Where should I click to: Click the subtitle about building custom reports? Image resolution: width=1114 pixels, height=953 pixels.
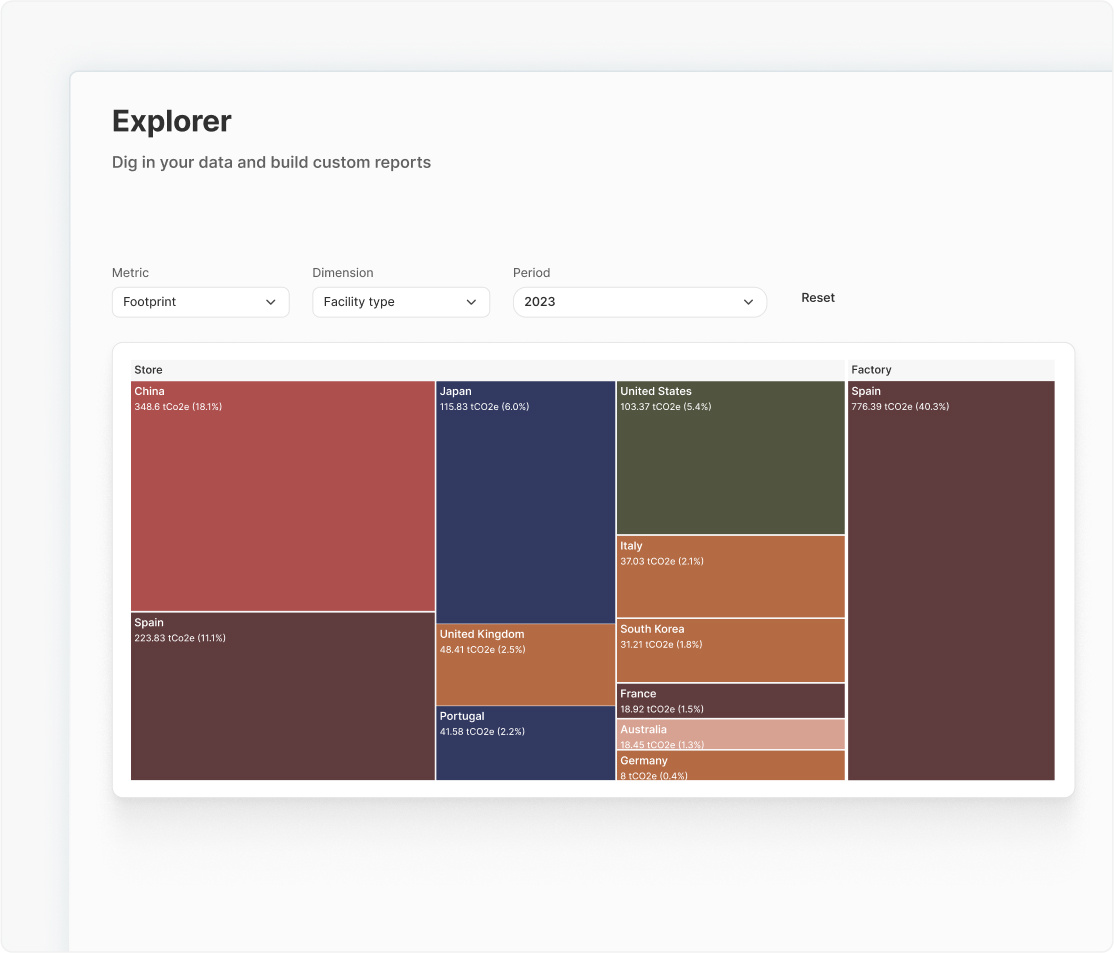click(271, 163)
